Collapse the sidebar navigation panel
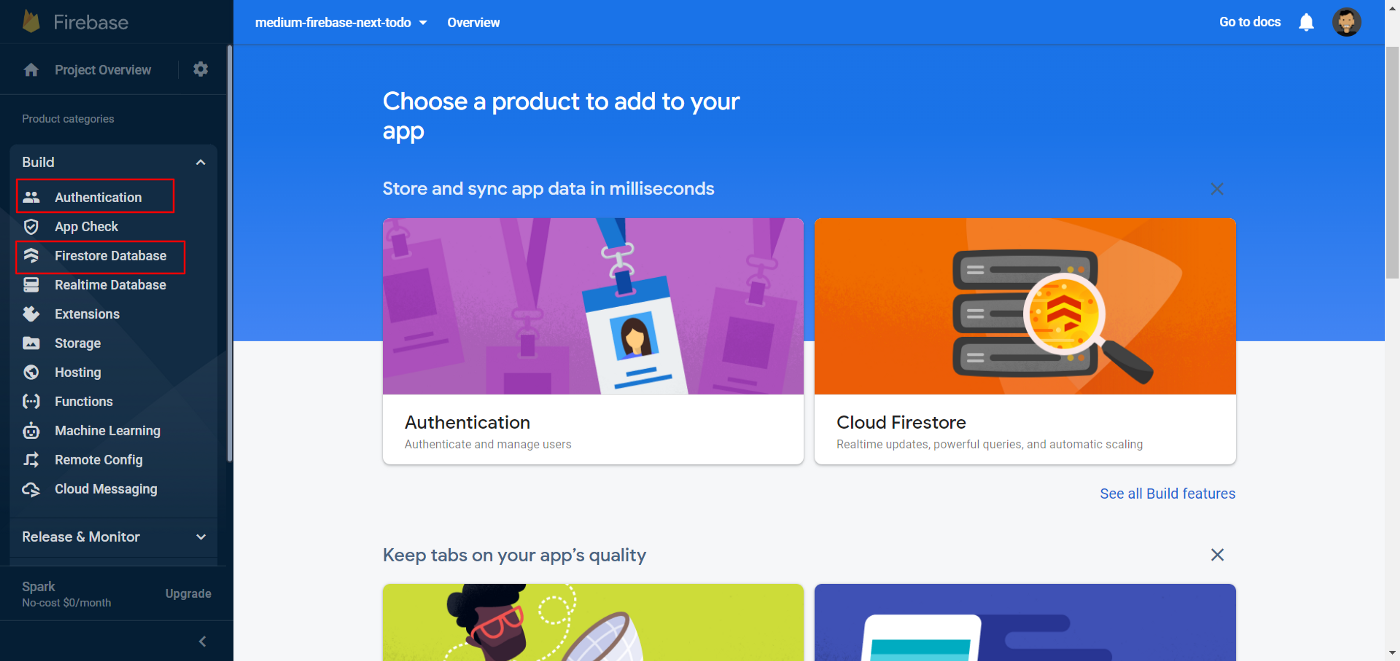 [x=202, y=641]
